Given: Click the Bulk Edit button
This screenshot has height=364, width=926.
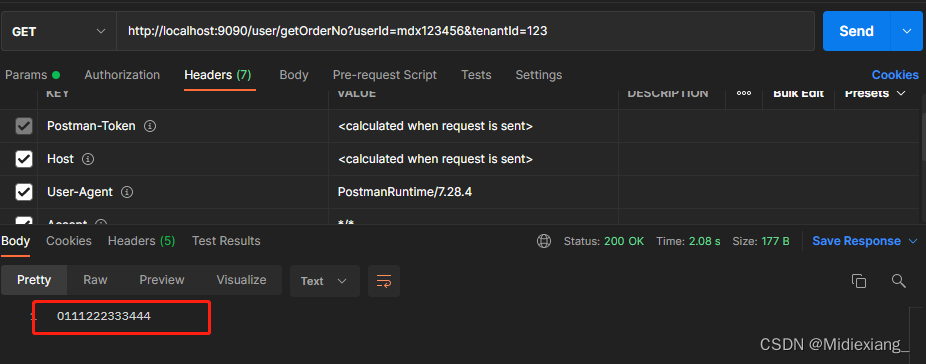Looking at the screenshot, I should click(798, 93).
